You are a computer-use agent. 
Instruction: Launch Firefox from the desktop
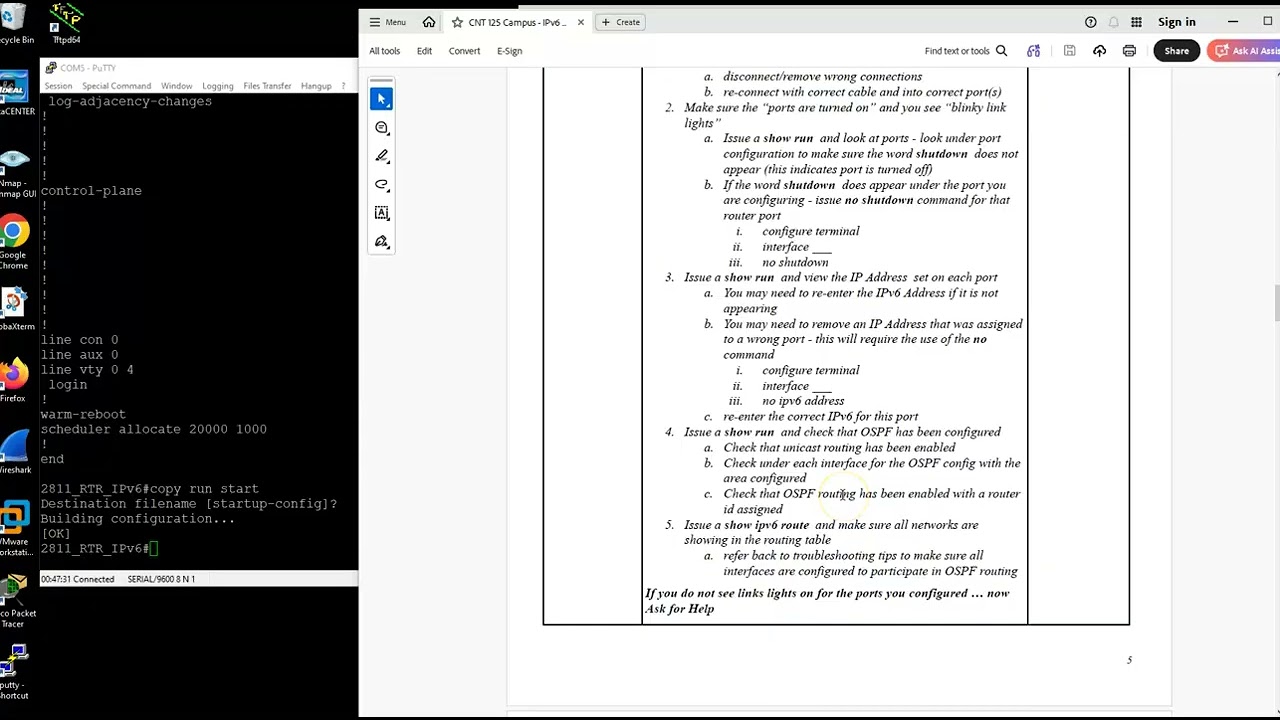click(x=14, y=381)
